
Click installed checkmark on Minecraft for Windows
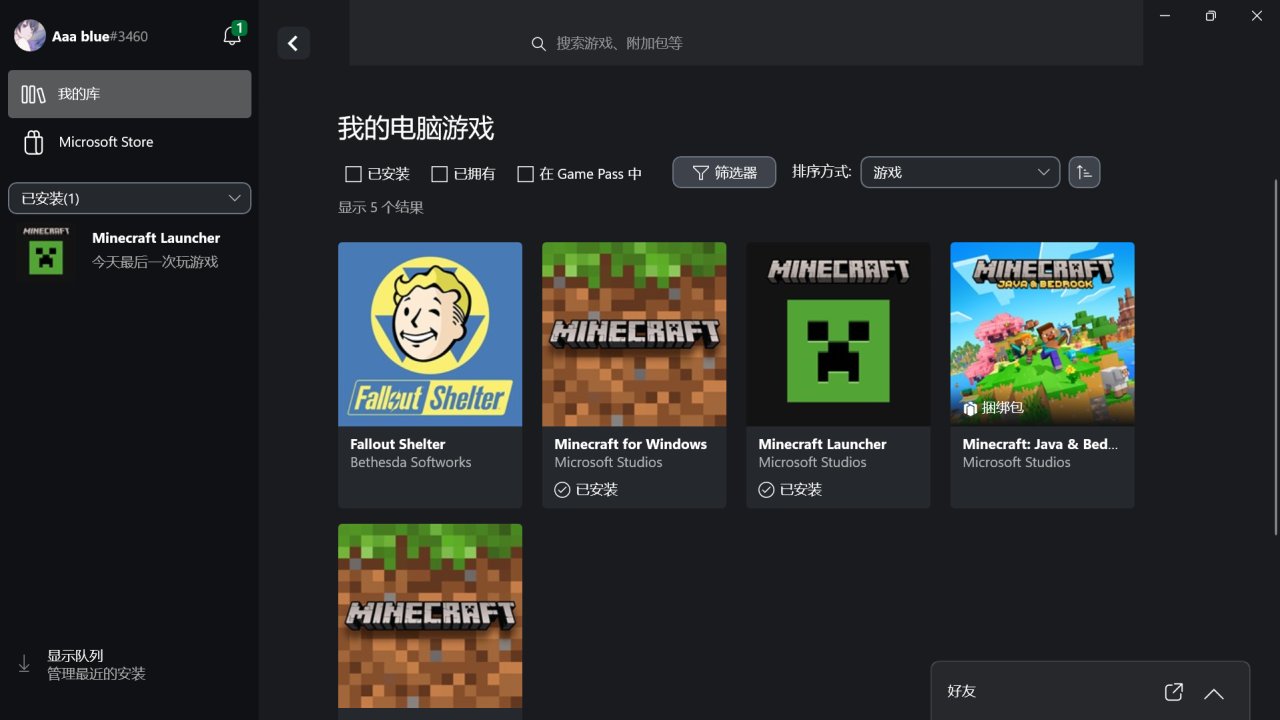point(562,490)
